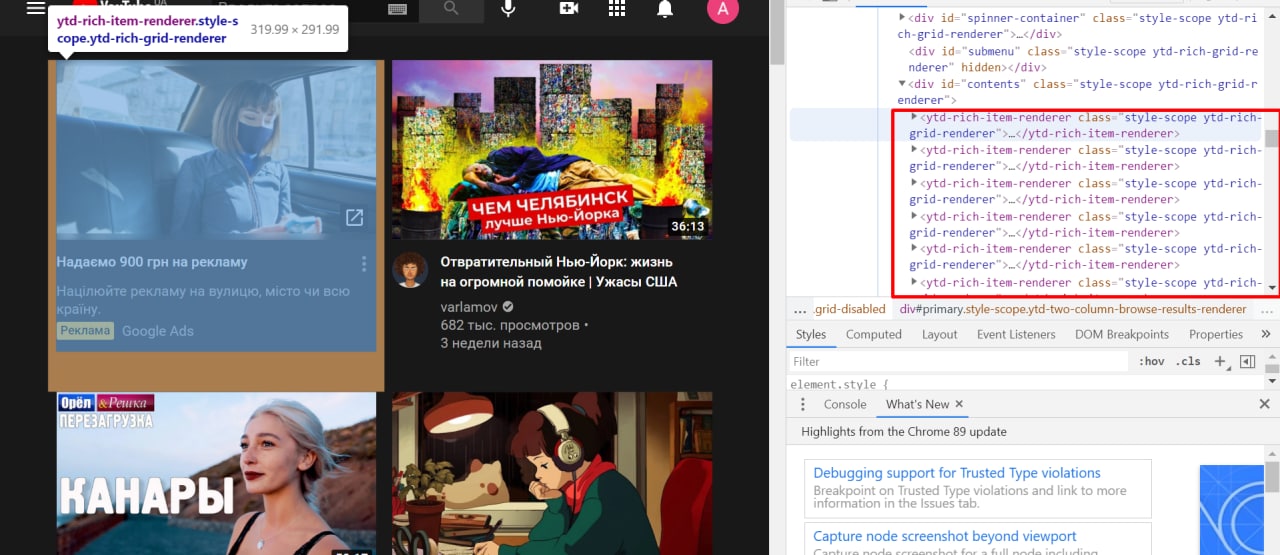Add a new style rule with the plus icon
The height and width of the screenshot is (555, 1280).
pos(1220,361)
